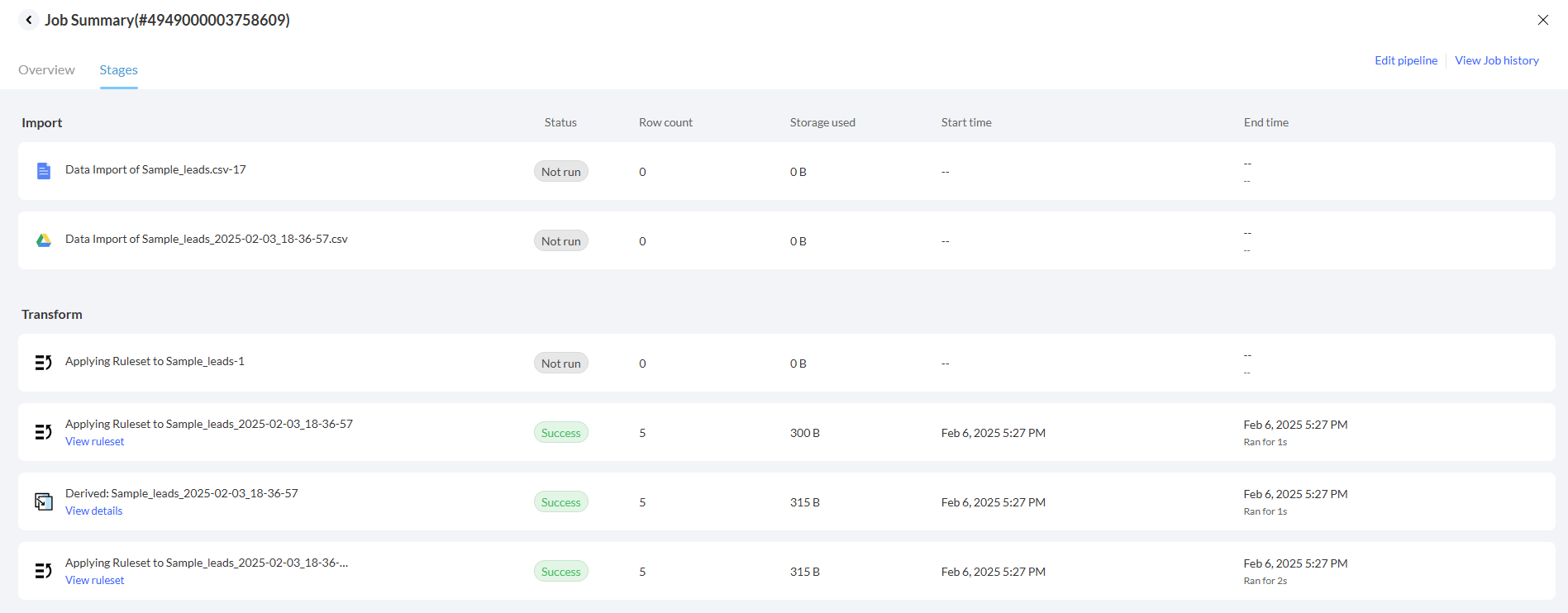The height and width of the screenshot is (613, 1568).
Task: Close the Job Summary panel
Action: point(1542,20)
